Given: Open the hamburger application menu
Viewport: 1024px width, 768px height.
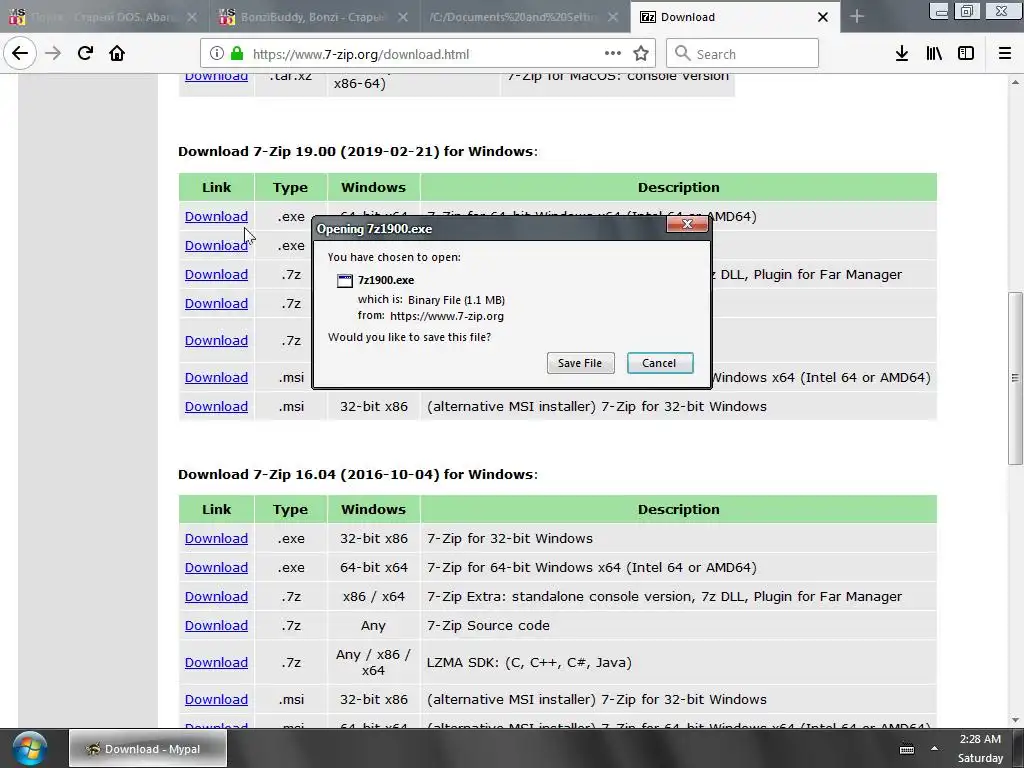Looking at the screenshot, I should click(x=1005, y=54).
